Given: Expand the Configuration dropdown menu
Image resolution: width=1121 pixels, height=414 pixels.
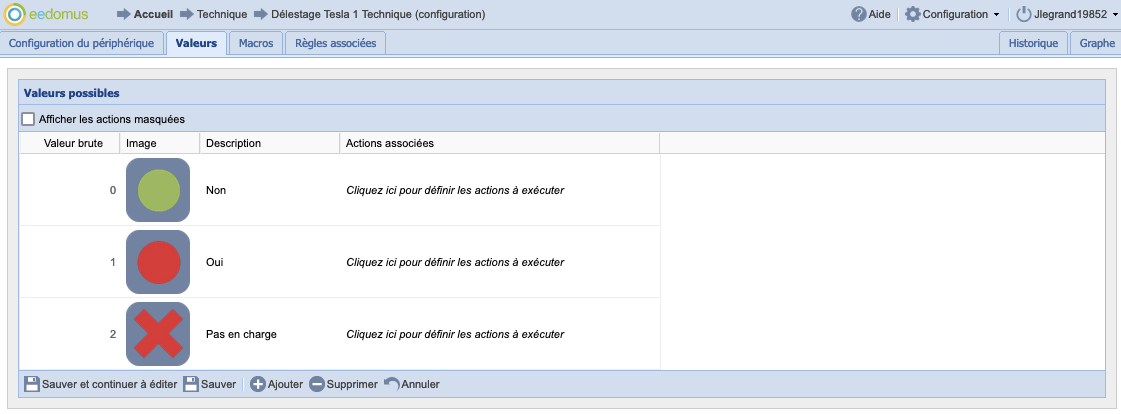Looking at the screenshot, I should click(952, 15).
